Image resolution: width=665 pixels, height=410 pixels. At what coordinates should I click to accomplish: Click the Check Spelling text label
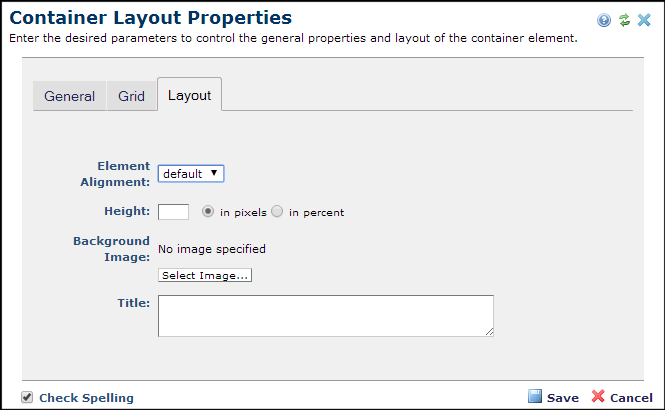click(x=86, y=398)
